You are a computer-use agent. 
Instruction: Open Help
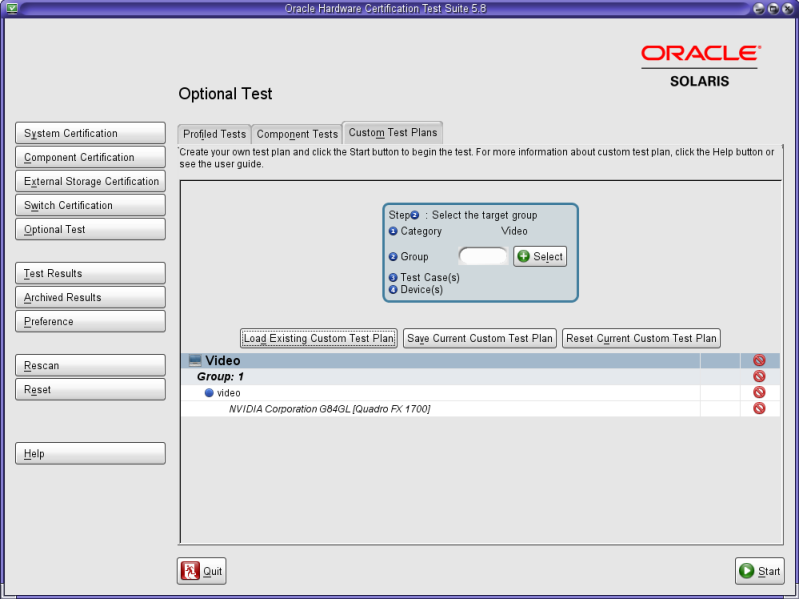point(90,453)
